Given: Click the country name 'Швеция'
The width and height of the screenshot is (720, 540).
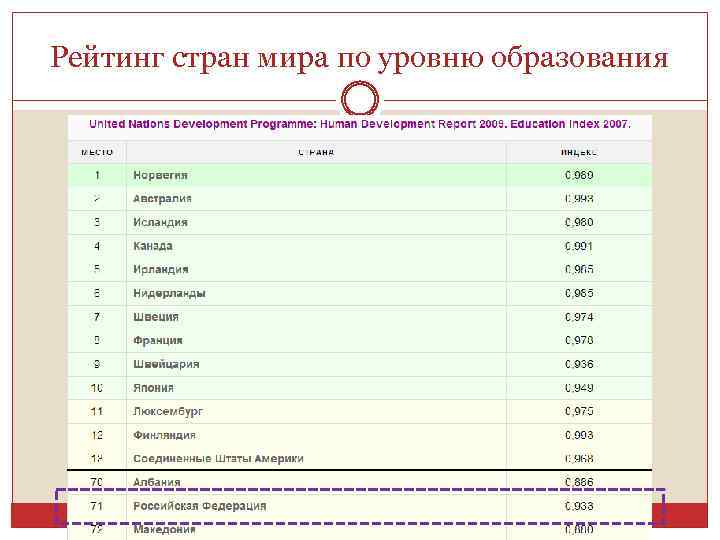Looking at the screenshot, I should (156, 317).
